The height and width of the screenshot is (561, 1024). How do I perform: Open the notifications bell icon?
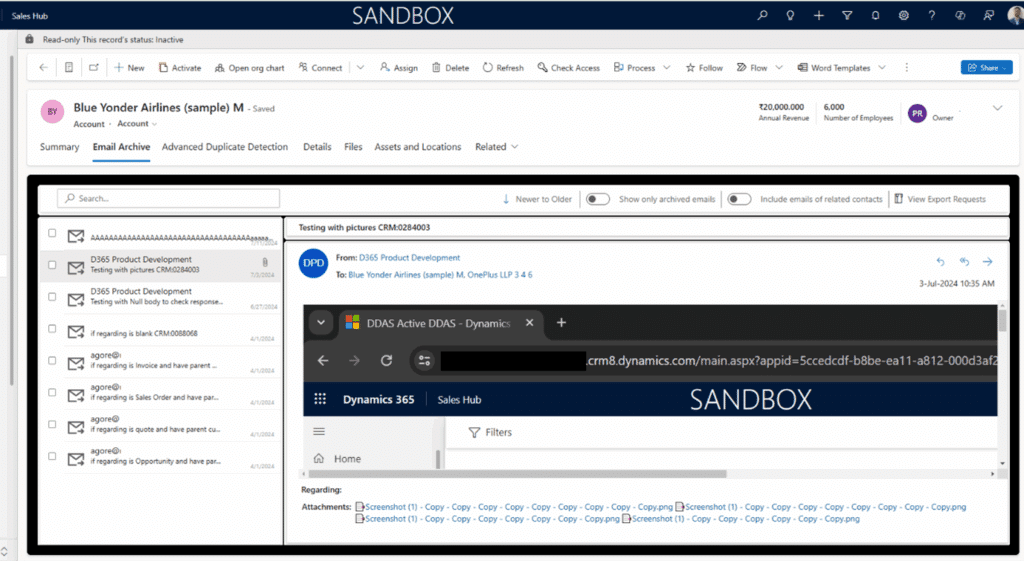875,15
